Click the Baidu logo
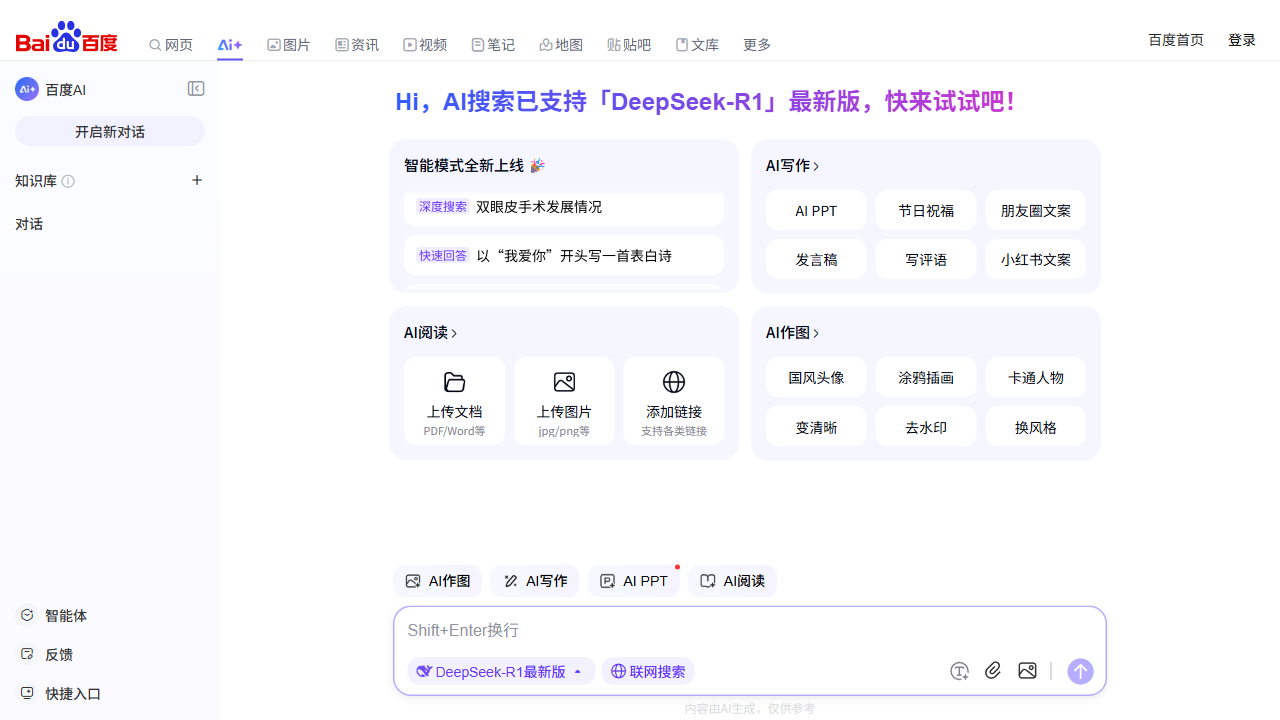Screen dimensions: 1280x720 (x=67, y=38)
